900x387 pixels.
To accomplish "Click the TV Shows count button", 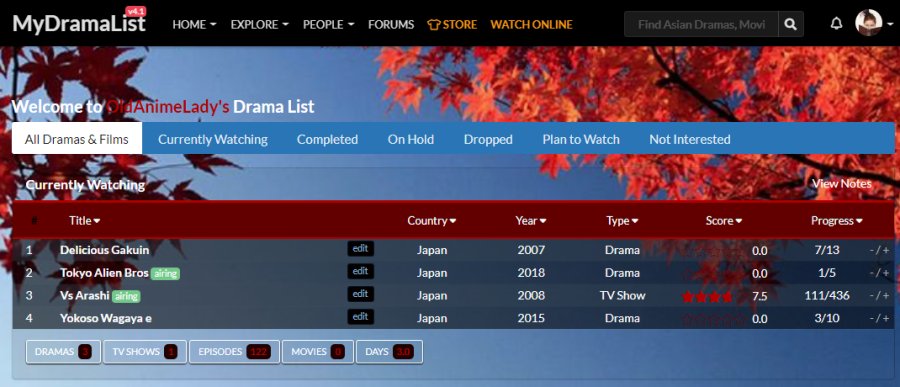I will pos(145,352).
